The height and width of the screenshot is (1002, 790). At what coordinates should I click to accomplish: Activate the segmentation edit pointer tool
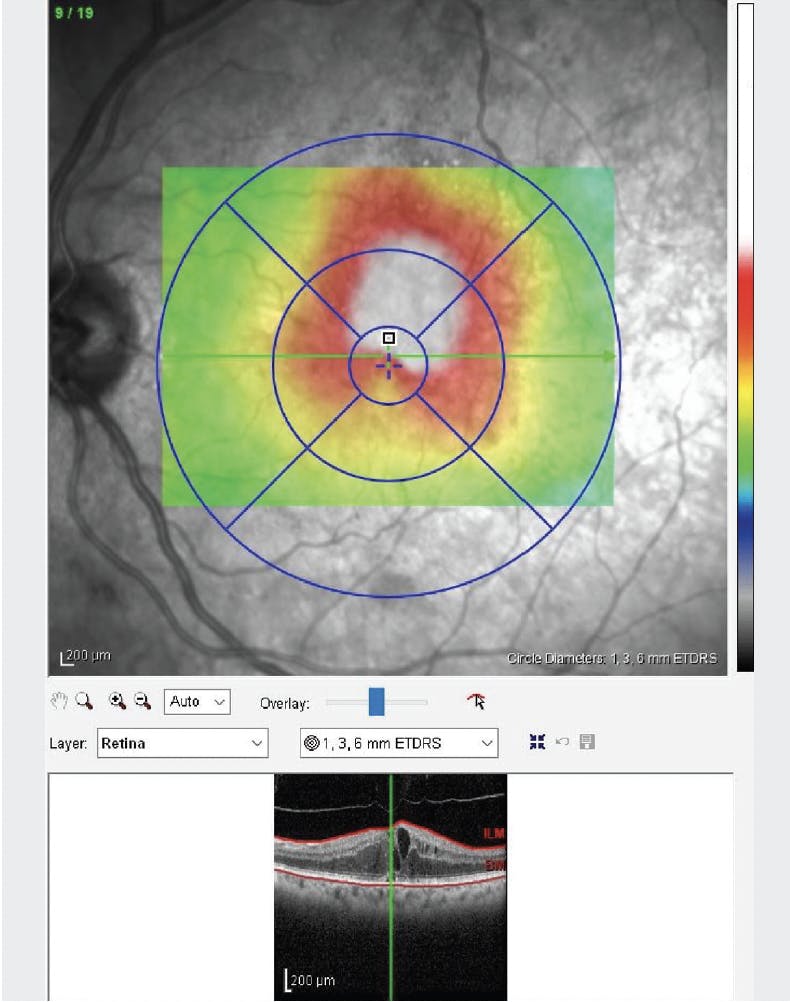[x=476, y=701]
